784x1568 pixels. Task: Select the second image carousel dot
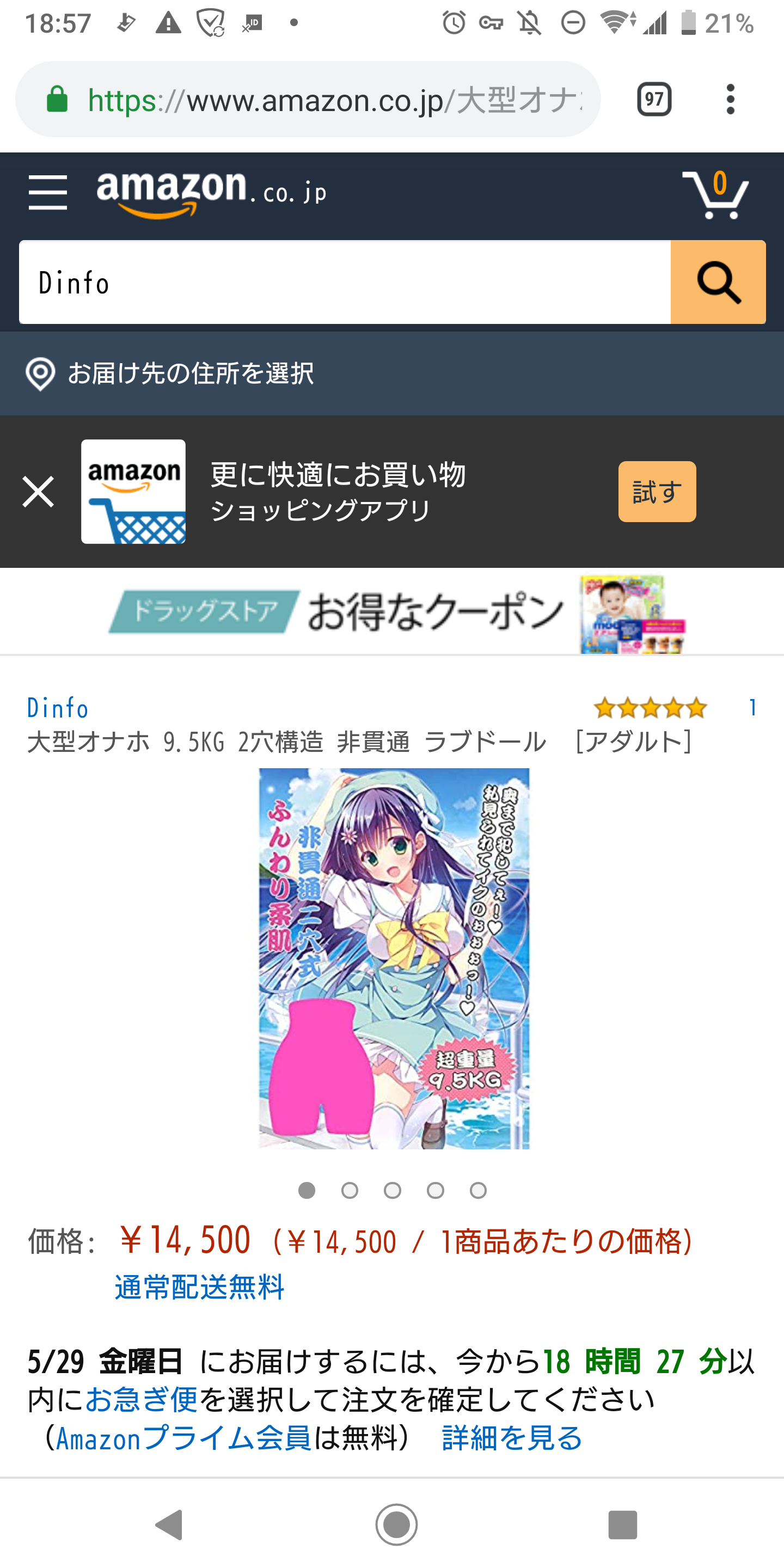coord(350,1190)
